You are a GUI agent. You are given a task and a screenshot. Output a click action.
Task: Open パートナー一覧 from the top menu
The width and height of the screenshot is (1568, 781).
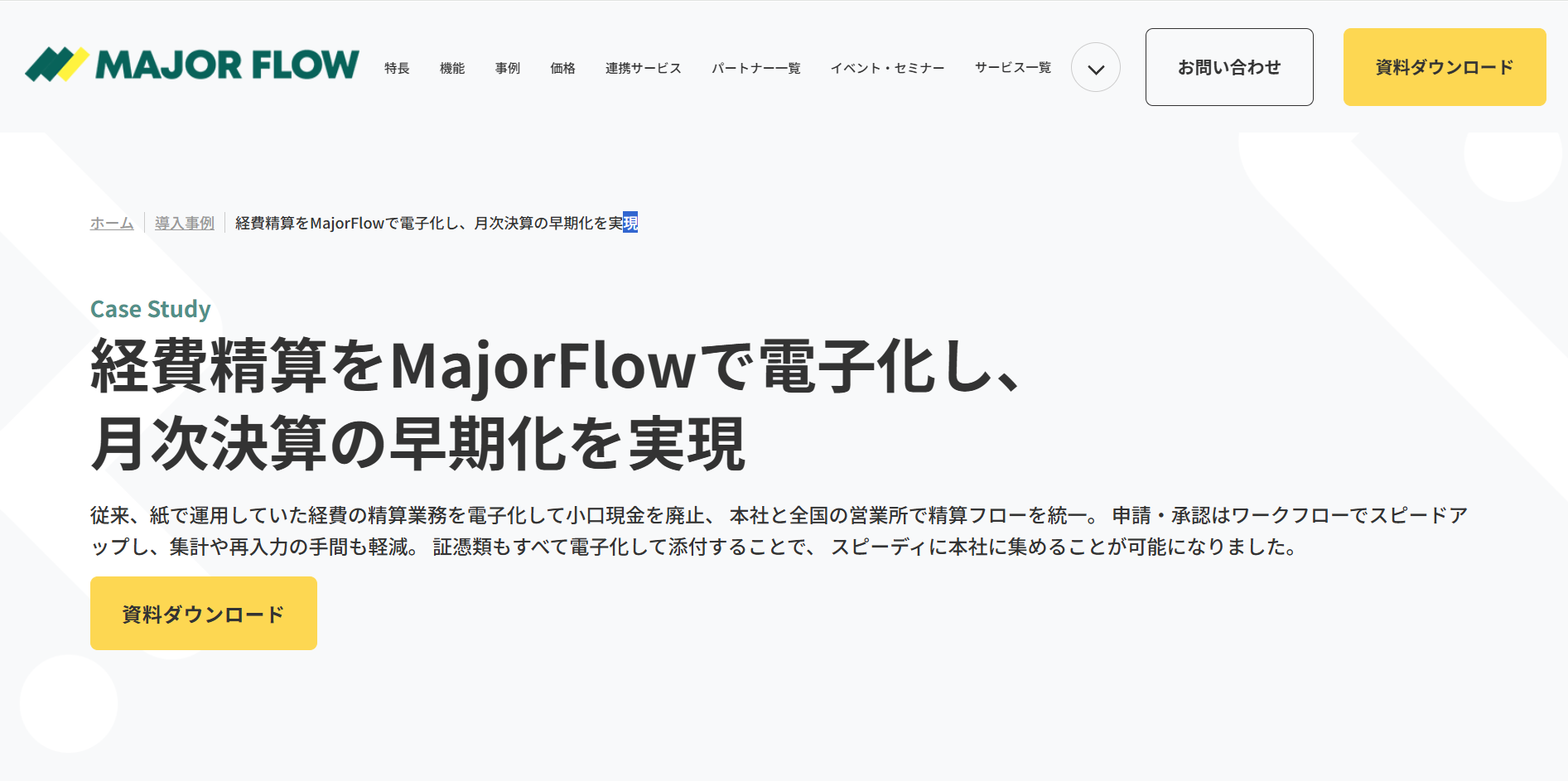(x=755, y=68)
